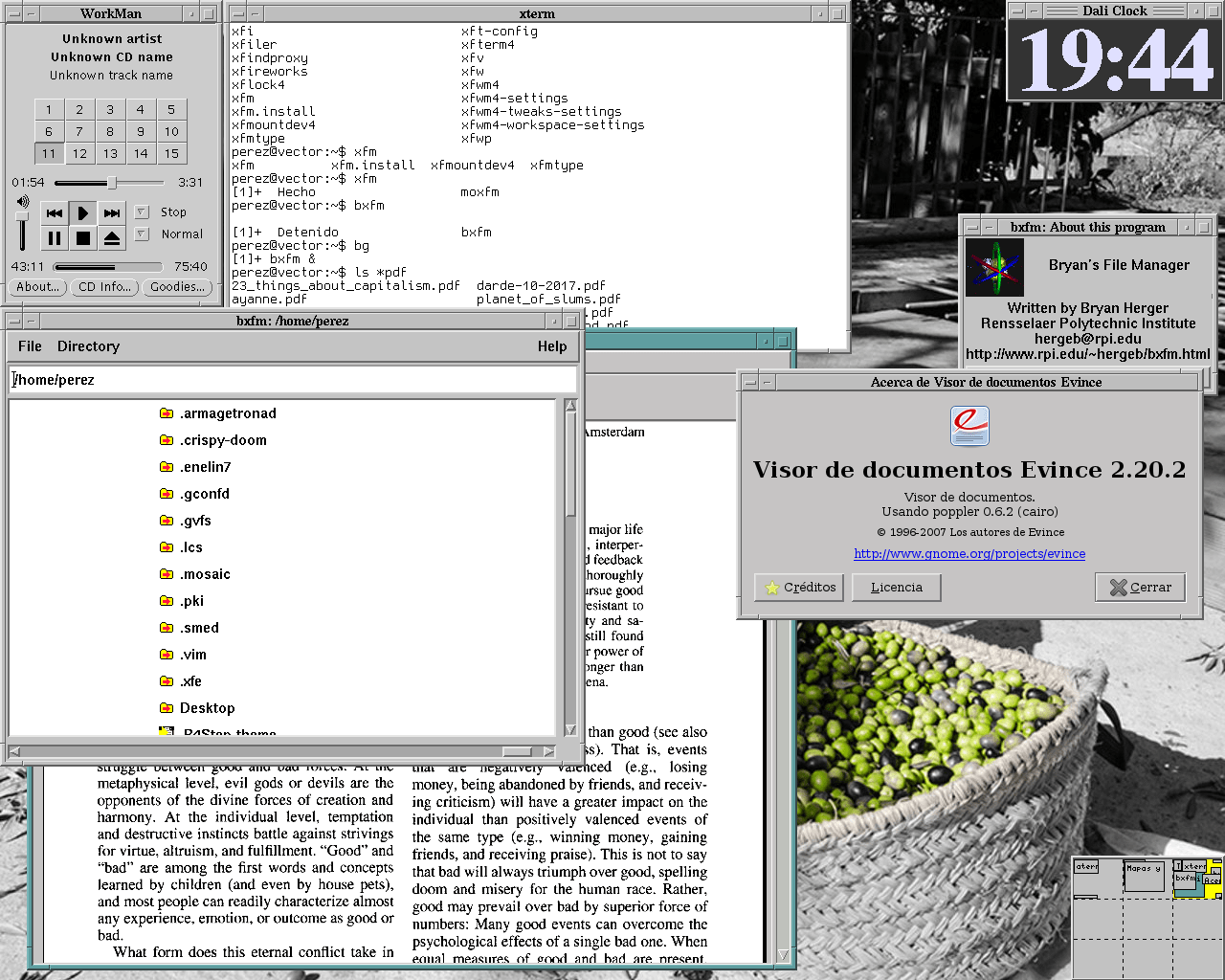Close the Evince about dialog with Cerrar
The height and width of the screenshot is (980, 1225).
click(x=1140, y=588)
